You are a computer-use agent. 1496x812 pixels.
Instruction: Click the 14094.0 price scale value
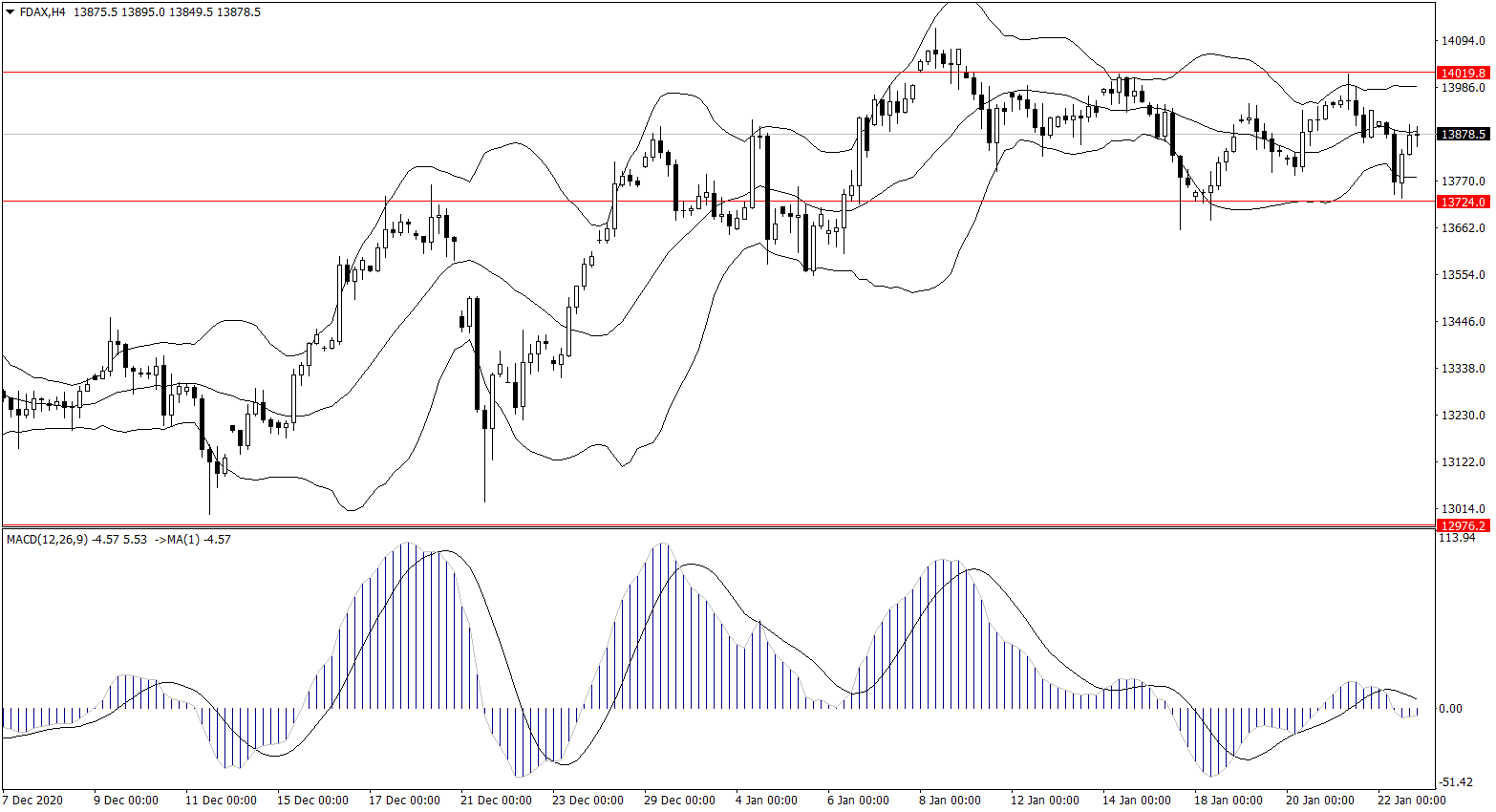(x=1463, y=41)
